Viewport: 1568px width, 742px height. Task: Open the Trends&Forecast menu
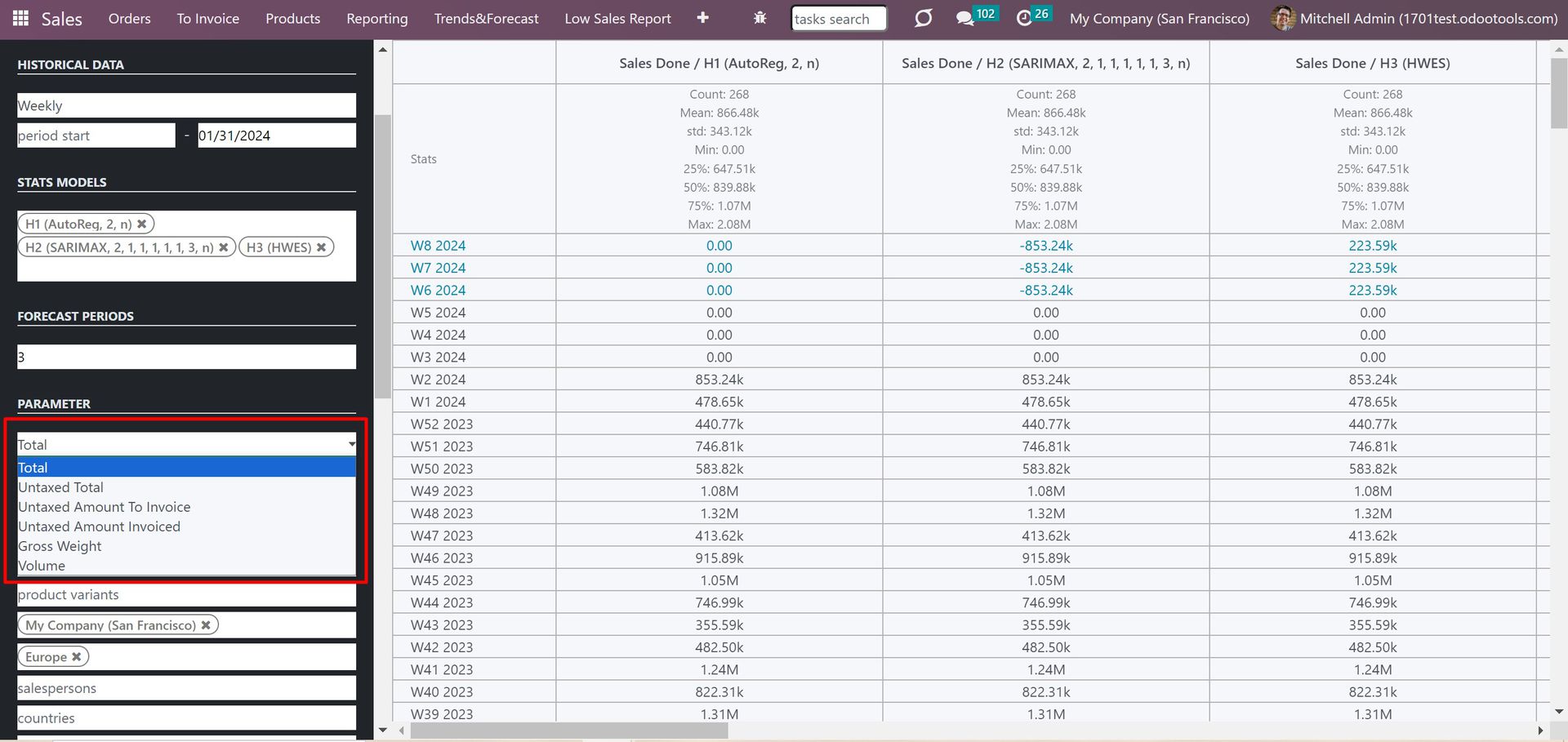pyautogui.click(x=486, y=19)
